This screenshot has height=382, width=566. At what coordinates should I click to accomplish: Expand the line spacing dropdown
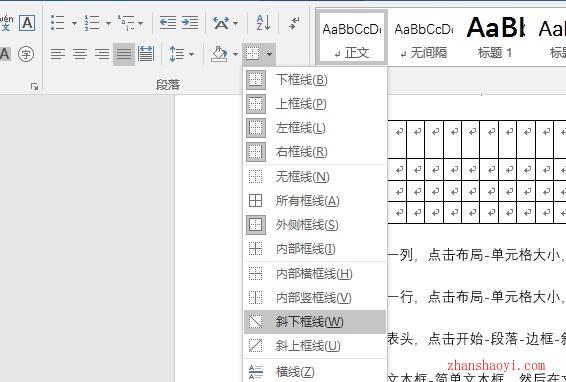point(192,54)
